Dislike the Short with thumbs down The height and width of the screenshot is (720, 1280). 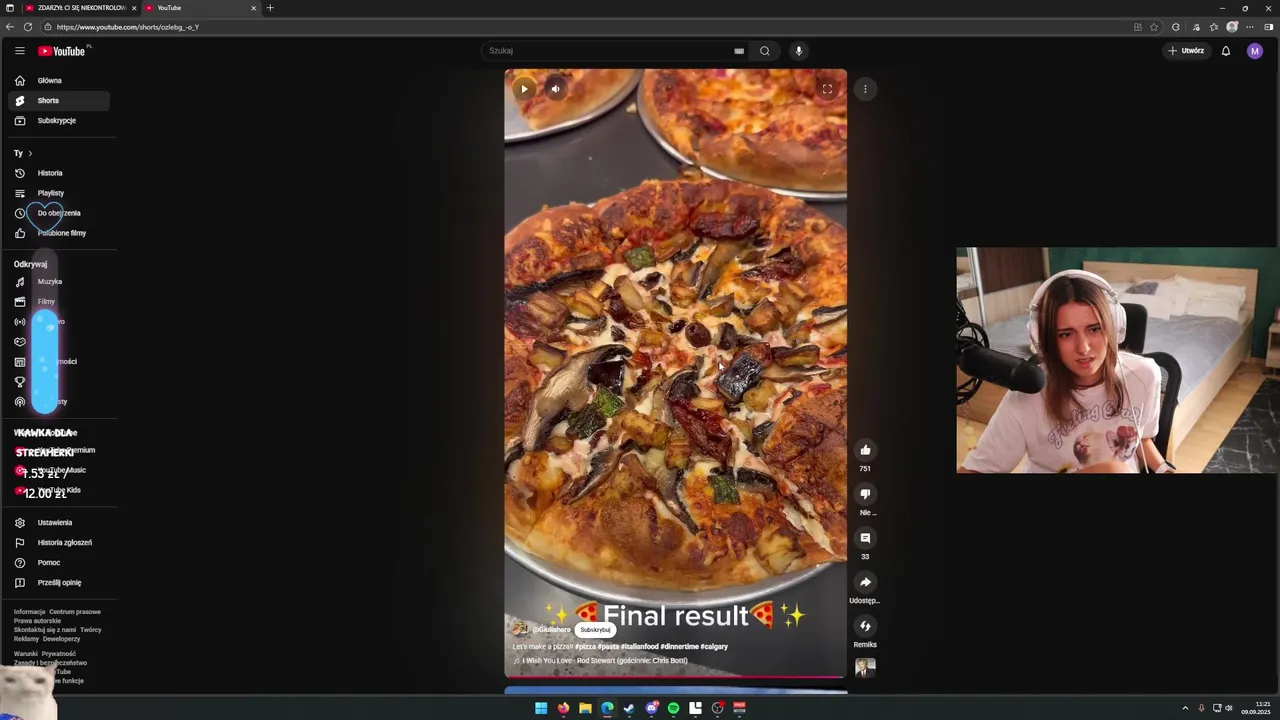[865, 494]
